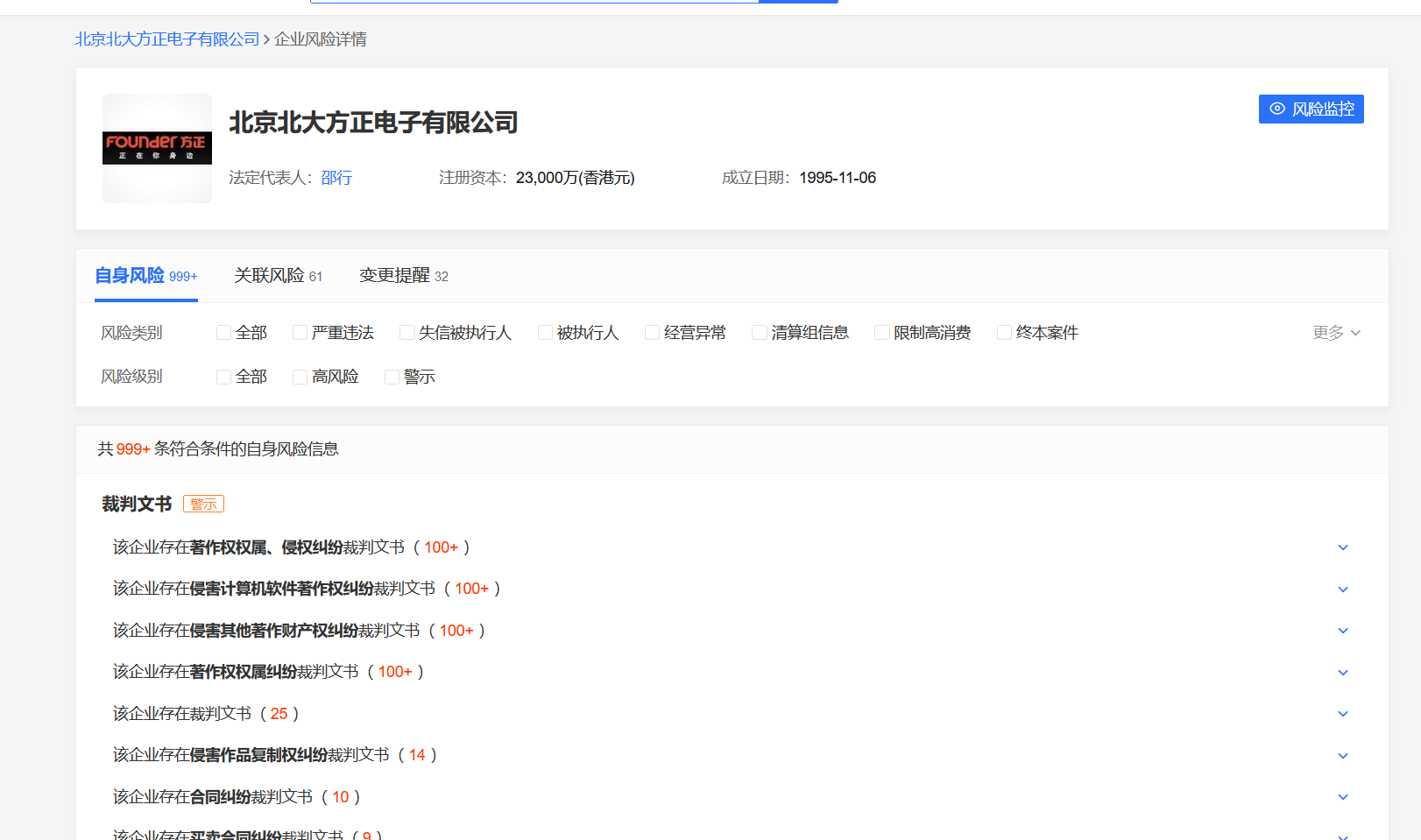Expand 侵害其他著作财产权纠纷 row chevron
Screen dimensions: 1421x840
pos(1343,631)
